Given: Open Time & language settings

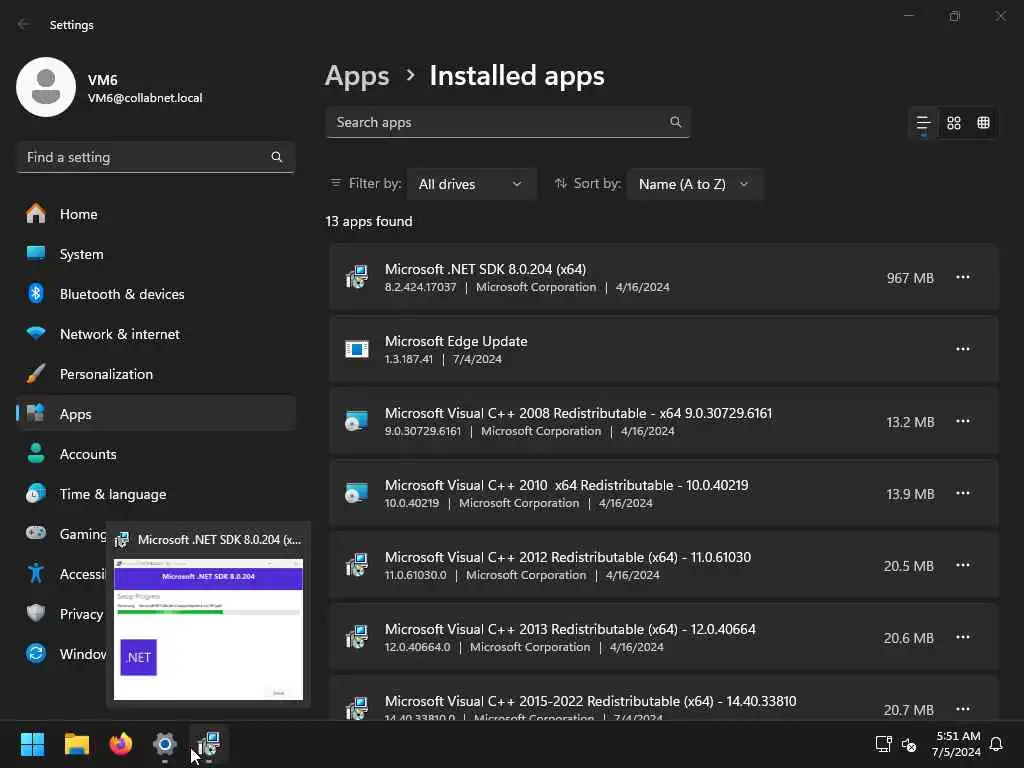Looking at the screenshot, I should (156, 494).
